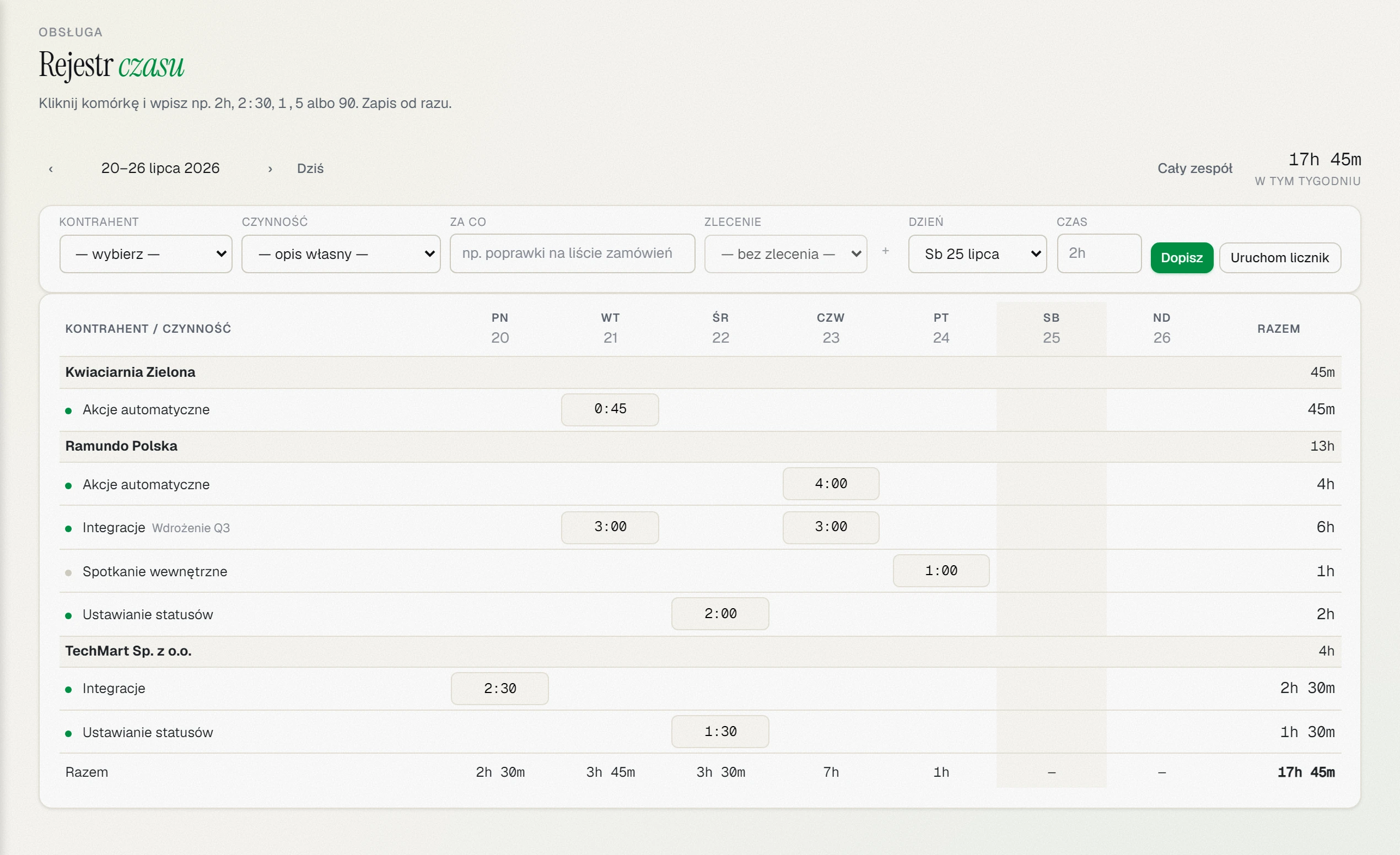The height and width of the screenshot is (855, 1400).
Task: Edit Ramundo Ustawianie statusów Wednesday 2:00 cell
Action: point(720,614)
